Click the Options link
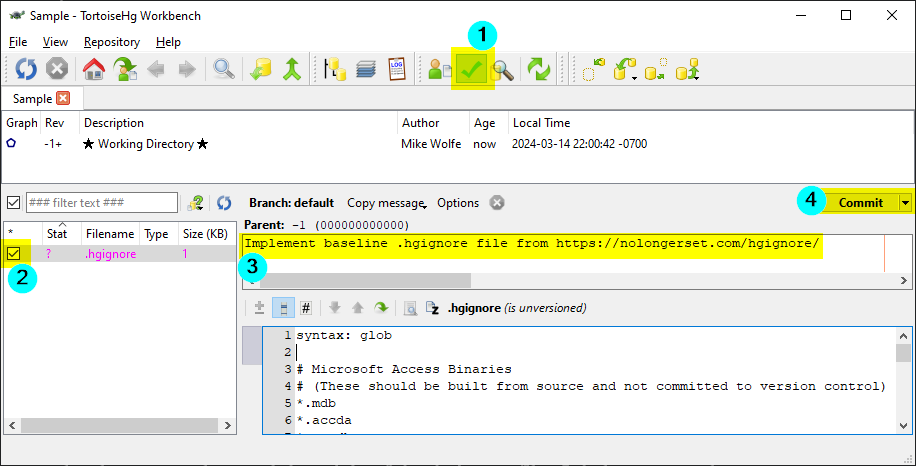Viewport: 916px width, 466px height. pyautogui.click(x=458, y=203)
